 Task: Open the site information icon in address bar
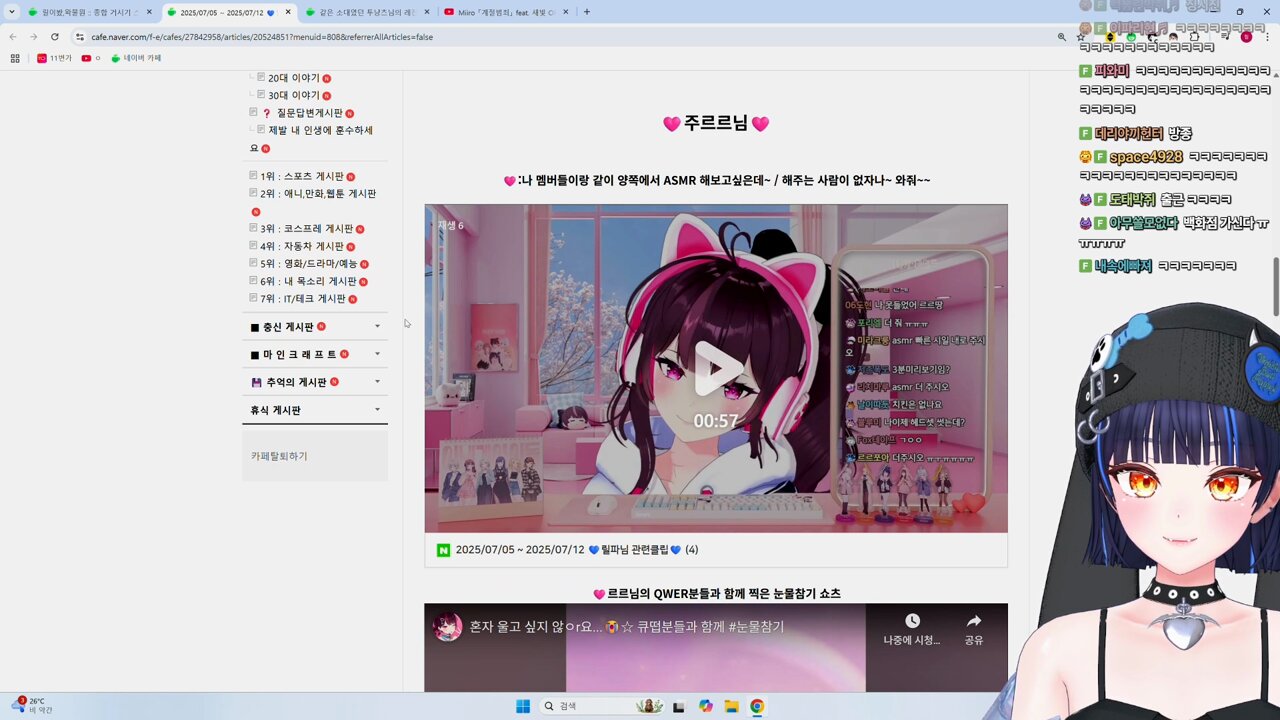[80, 37]
